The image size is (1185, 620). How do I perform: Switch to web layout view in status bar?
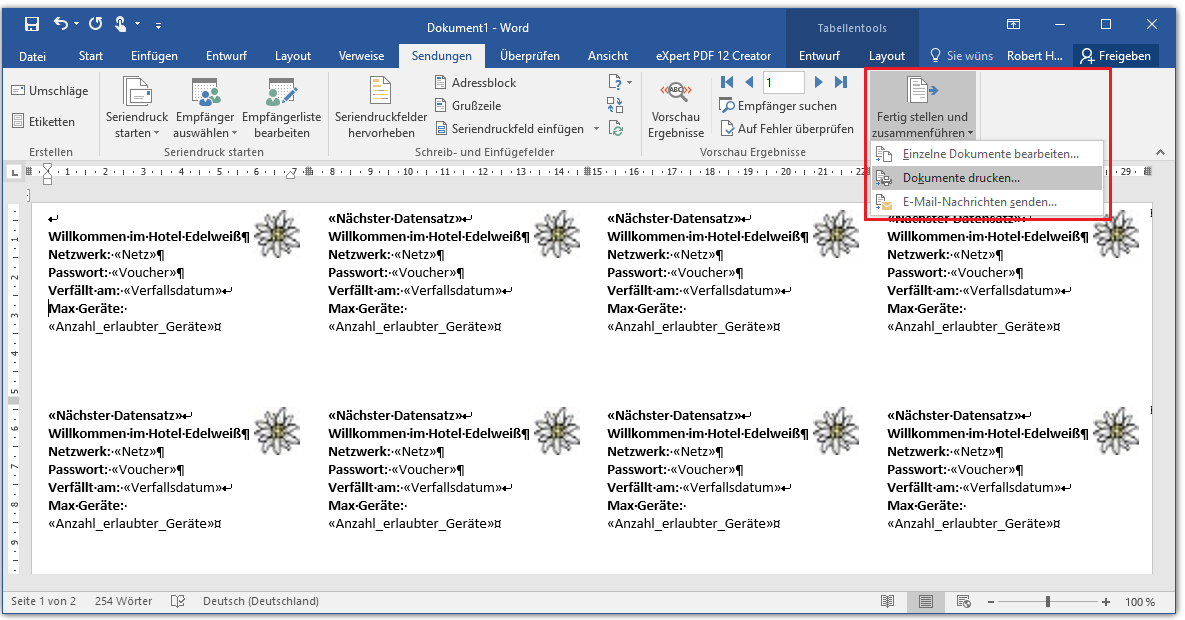point(963,602)
